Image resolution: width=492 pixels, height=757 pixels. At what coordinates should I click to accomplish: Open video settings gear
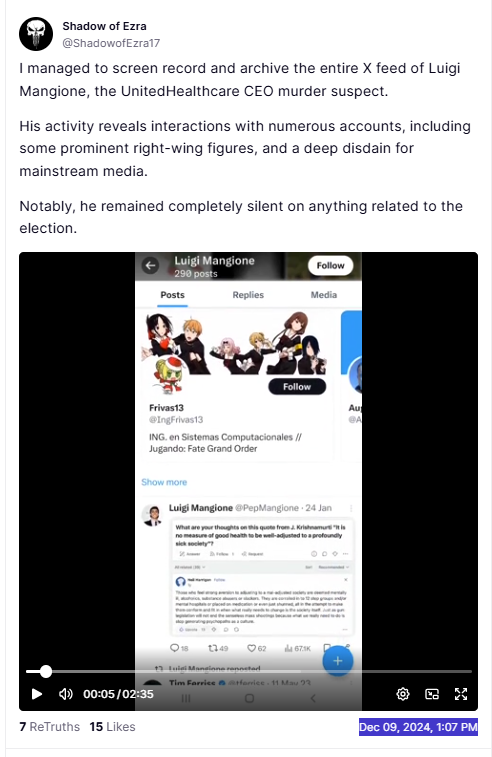(x=403, y=694)
